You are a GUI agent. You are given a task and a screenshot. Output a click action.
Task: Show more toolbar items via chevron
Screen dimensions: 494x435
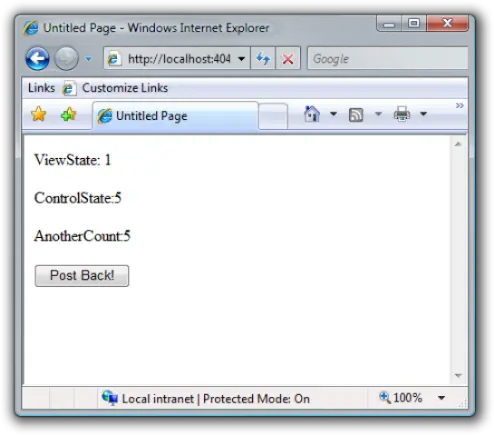pyautogui.click(x=460, y=106)
